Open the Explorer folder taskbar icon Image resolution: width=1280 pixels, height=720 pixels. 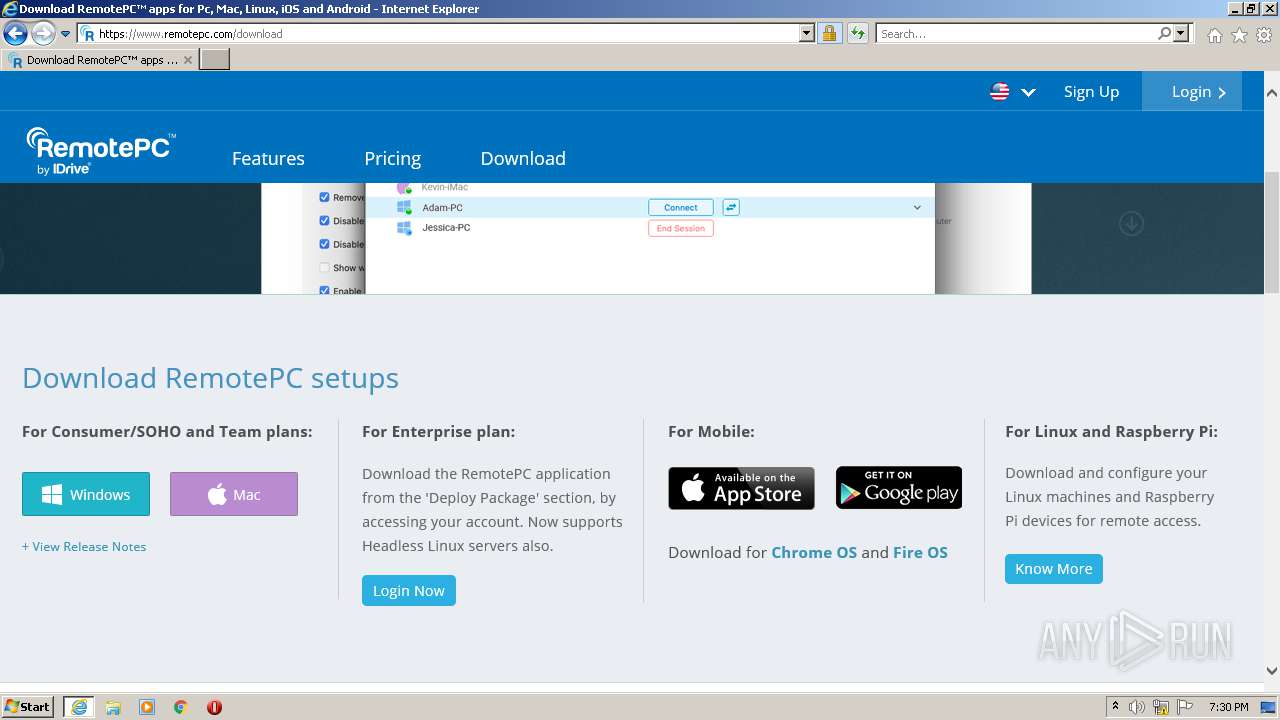pos(113,707)
